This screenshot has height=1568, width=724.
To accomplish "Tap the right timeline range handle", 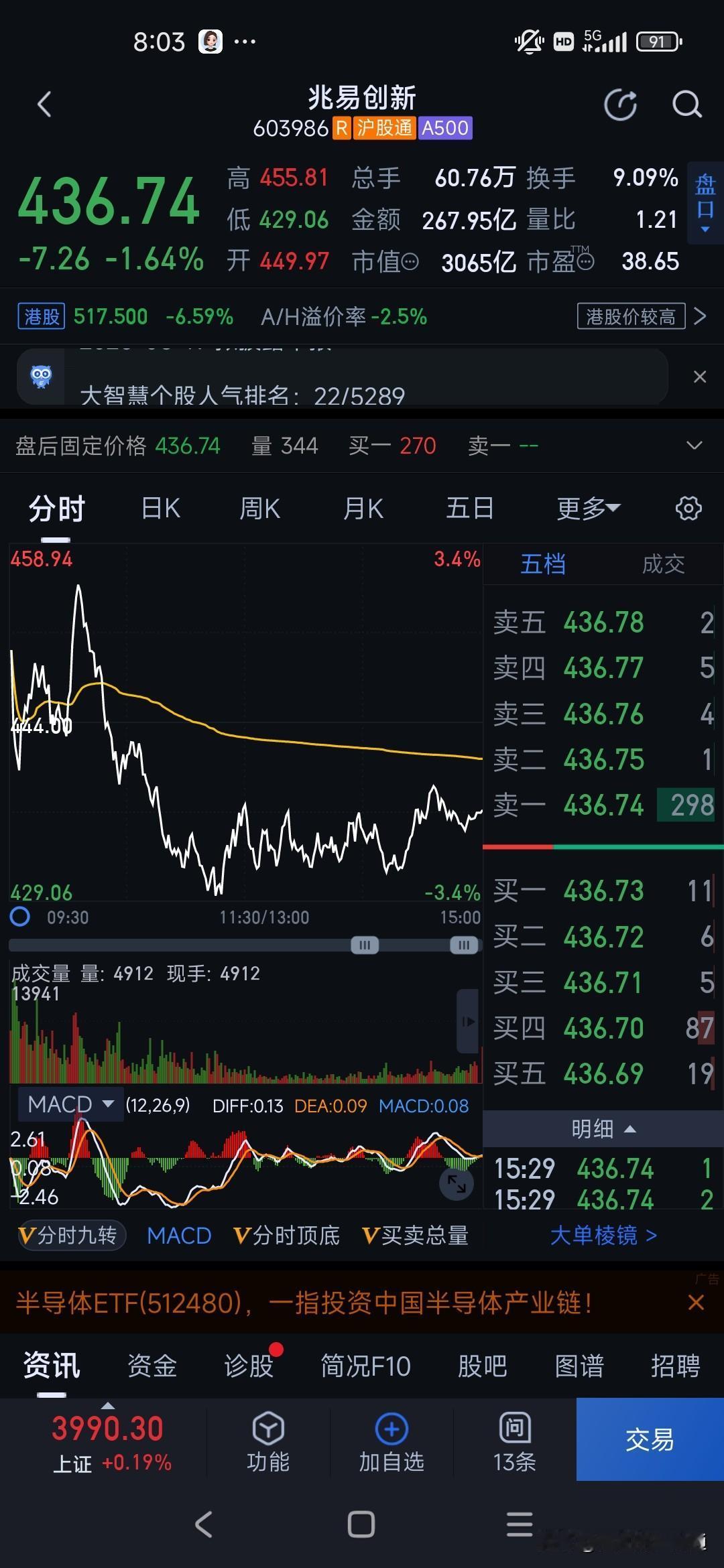I will coord(464,945).
